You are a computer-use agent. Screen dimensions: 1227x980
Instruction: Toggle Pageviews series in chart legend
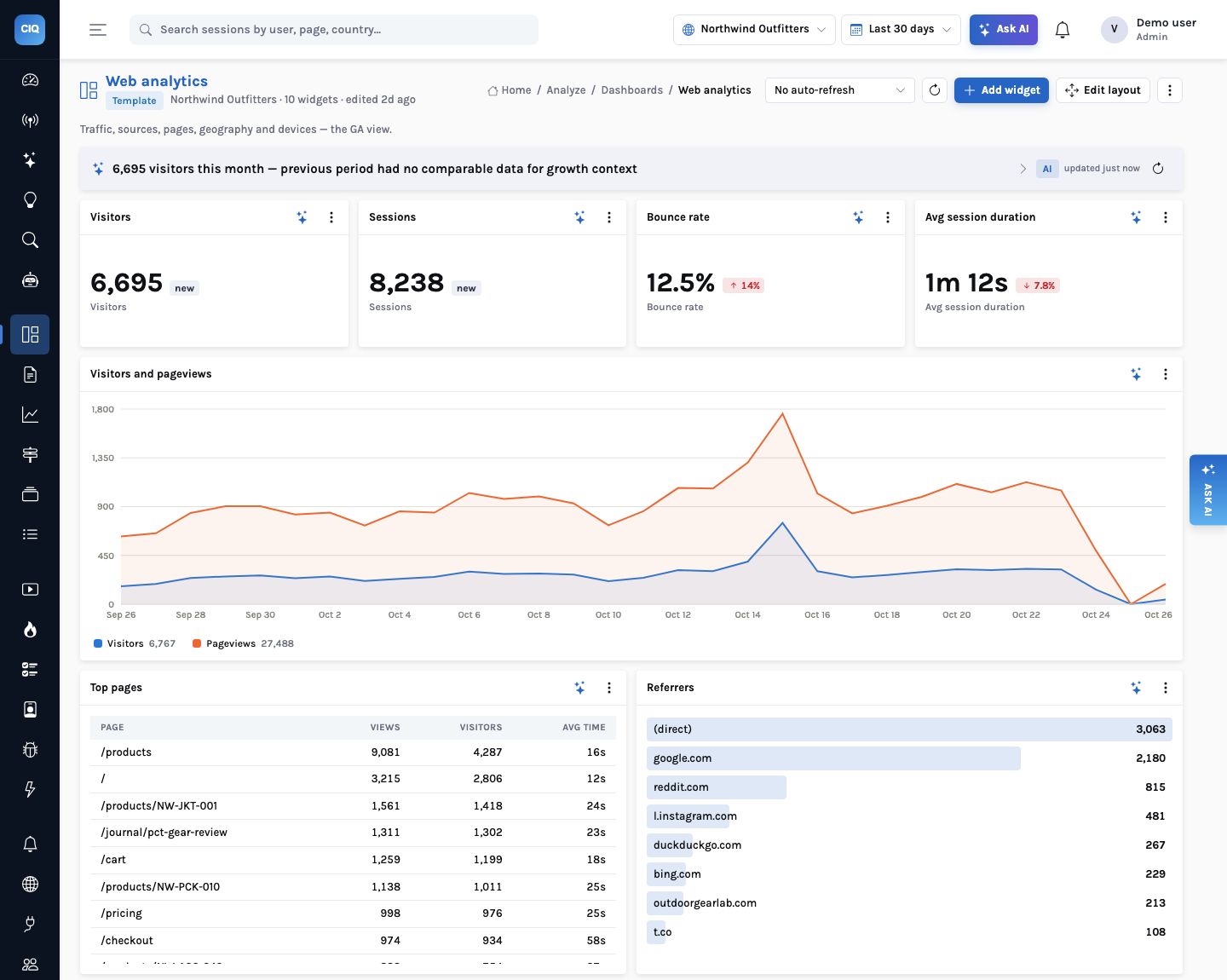pyautogui.click(x=243, y=643)
